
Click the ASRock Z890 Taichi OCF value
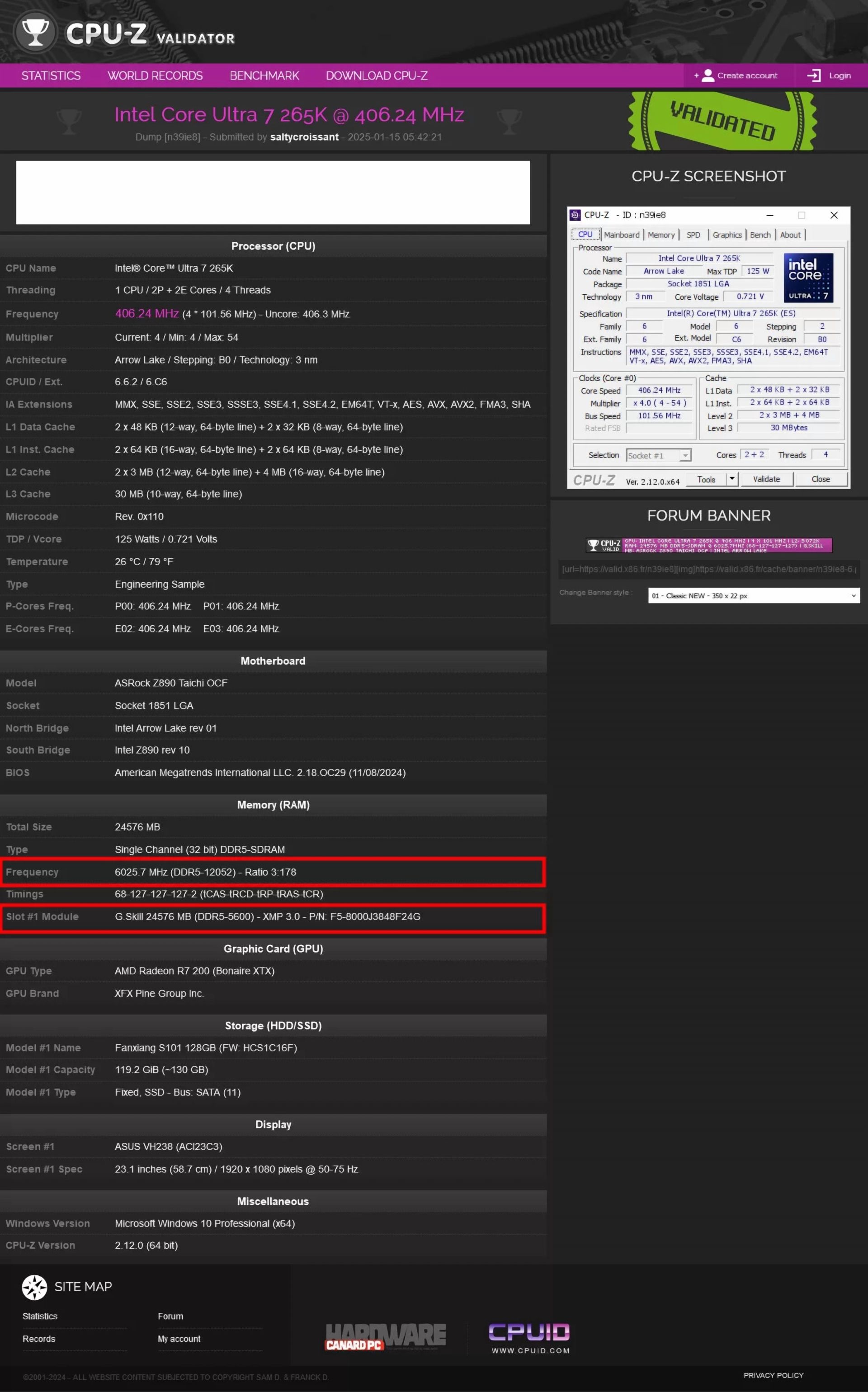click(x=171, y=683)
